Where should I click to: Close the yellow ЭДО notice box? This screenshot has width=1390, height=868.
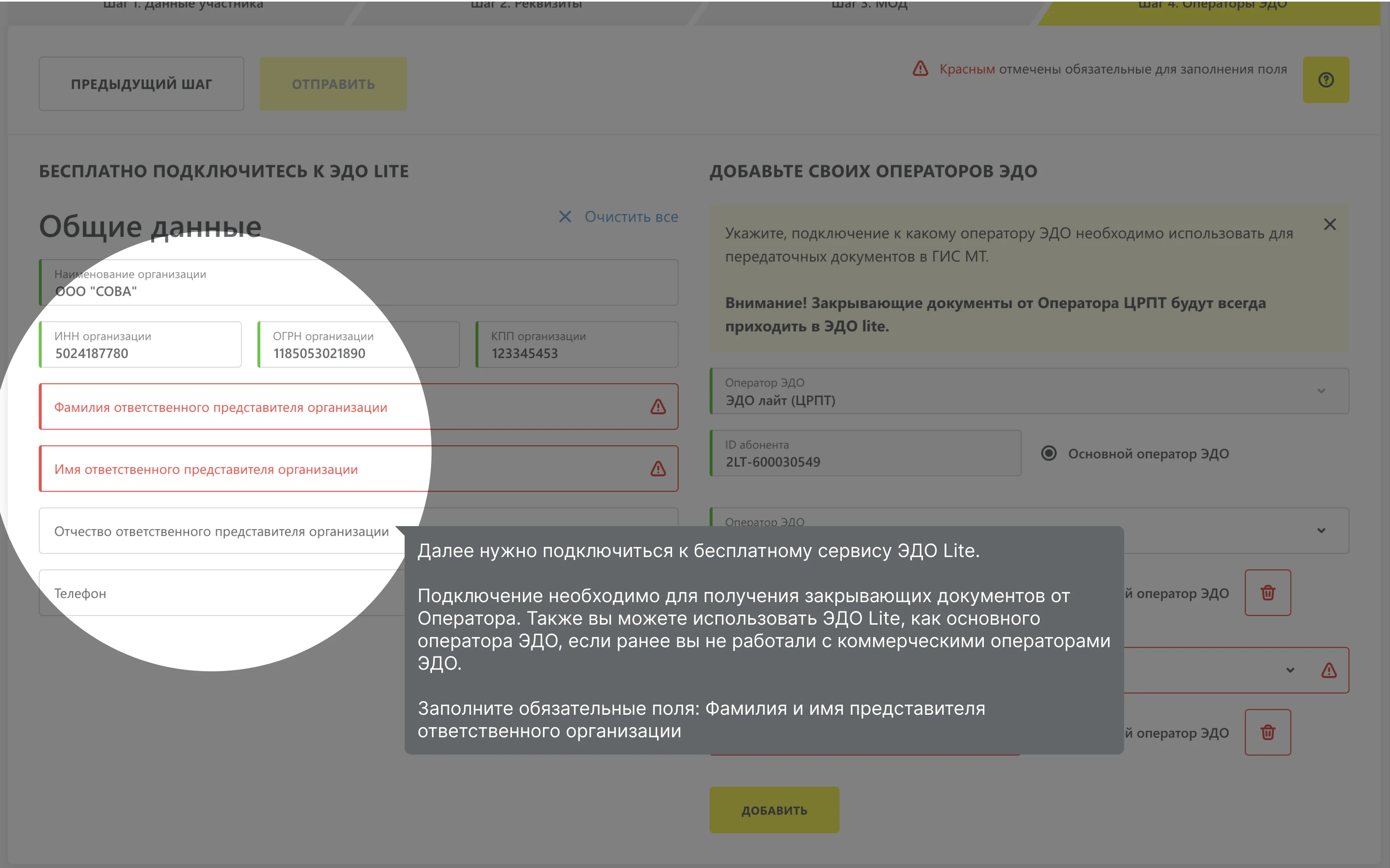pyautogui.click(x=1330, y=224)
